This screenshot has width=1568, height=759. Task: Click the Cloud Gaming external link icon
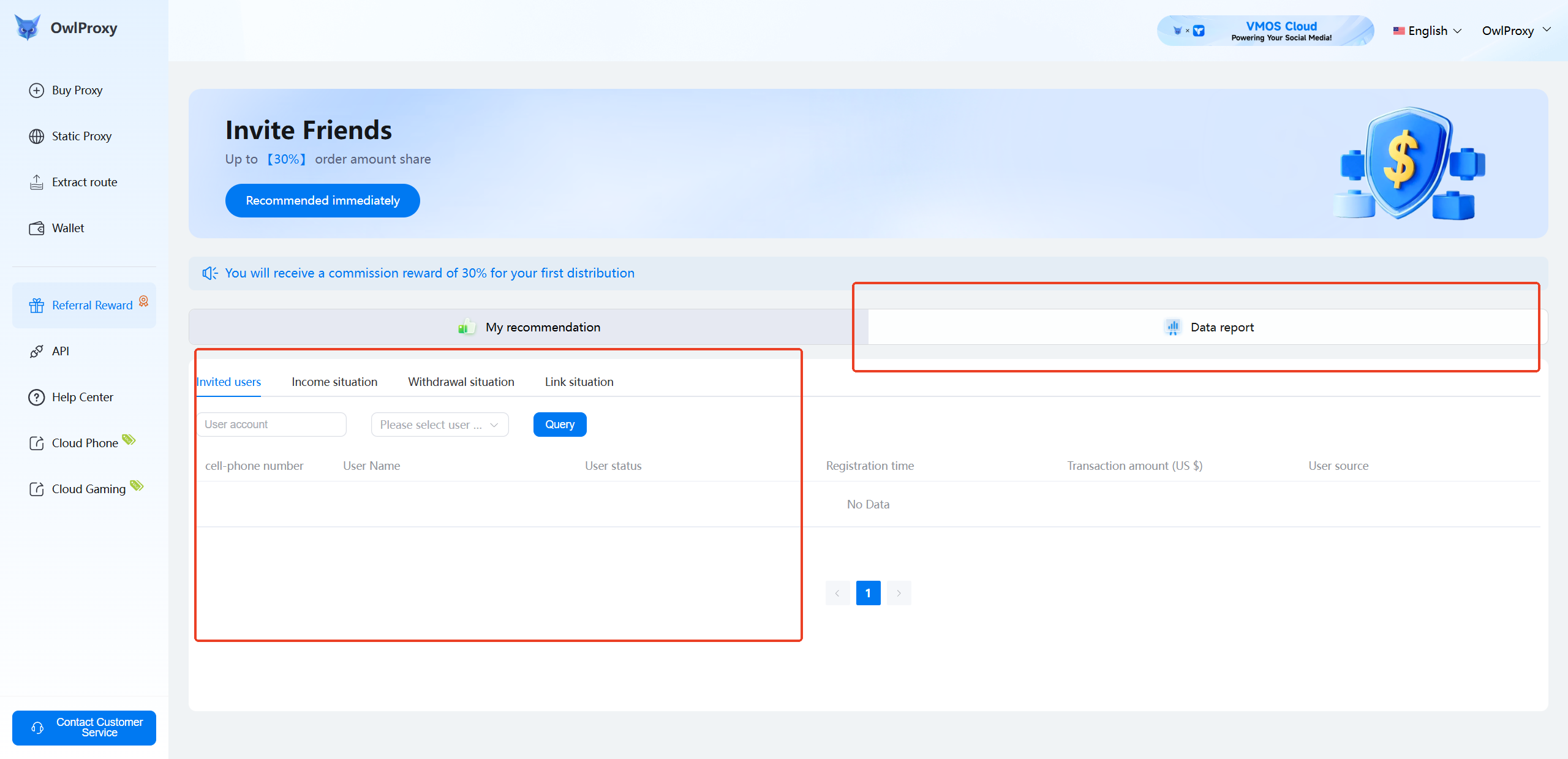click(37, 489)
